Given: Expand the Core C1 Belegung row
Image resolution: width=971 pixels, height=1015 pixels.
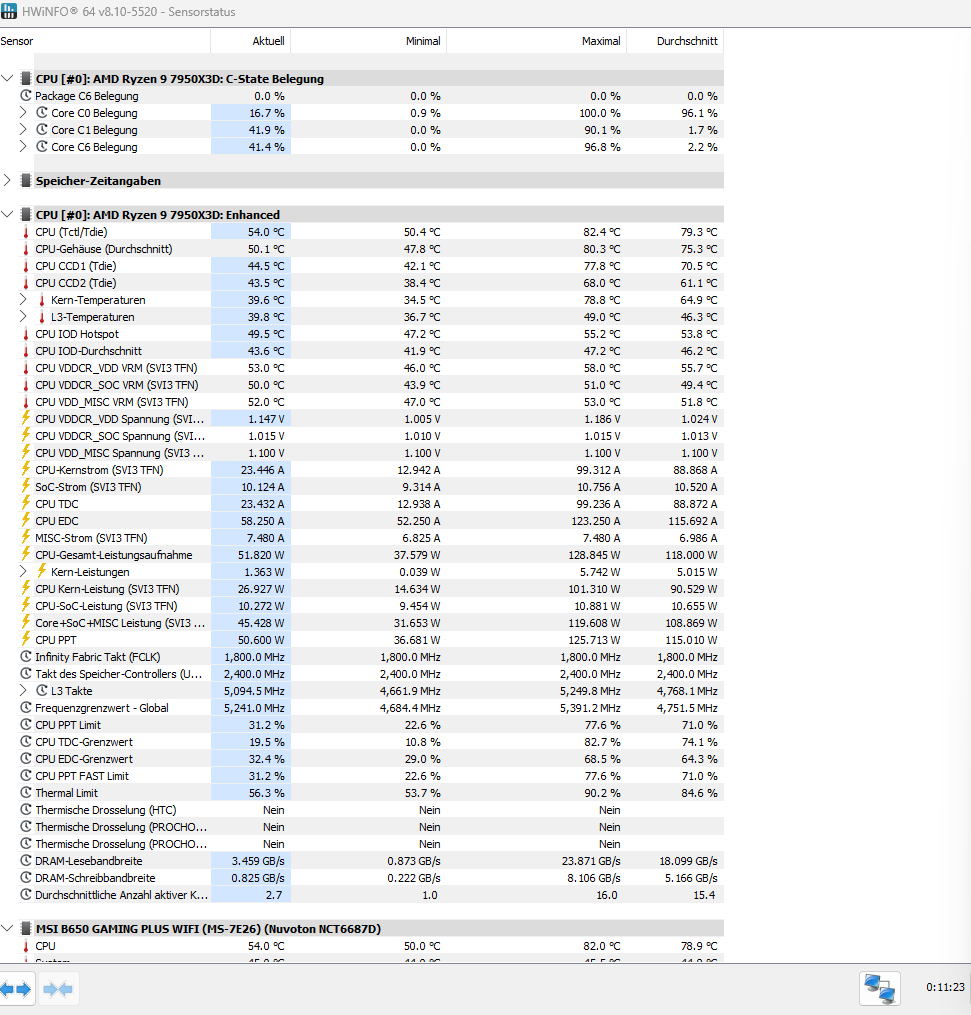Looking at the screenshot, I should (23, 129).
